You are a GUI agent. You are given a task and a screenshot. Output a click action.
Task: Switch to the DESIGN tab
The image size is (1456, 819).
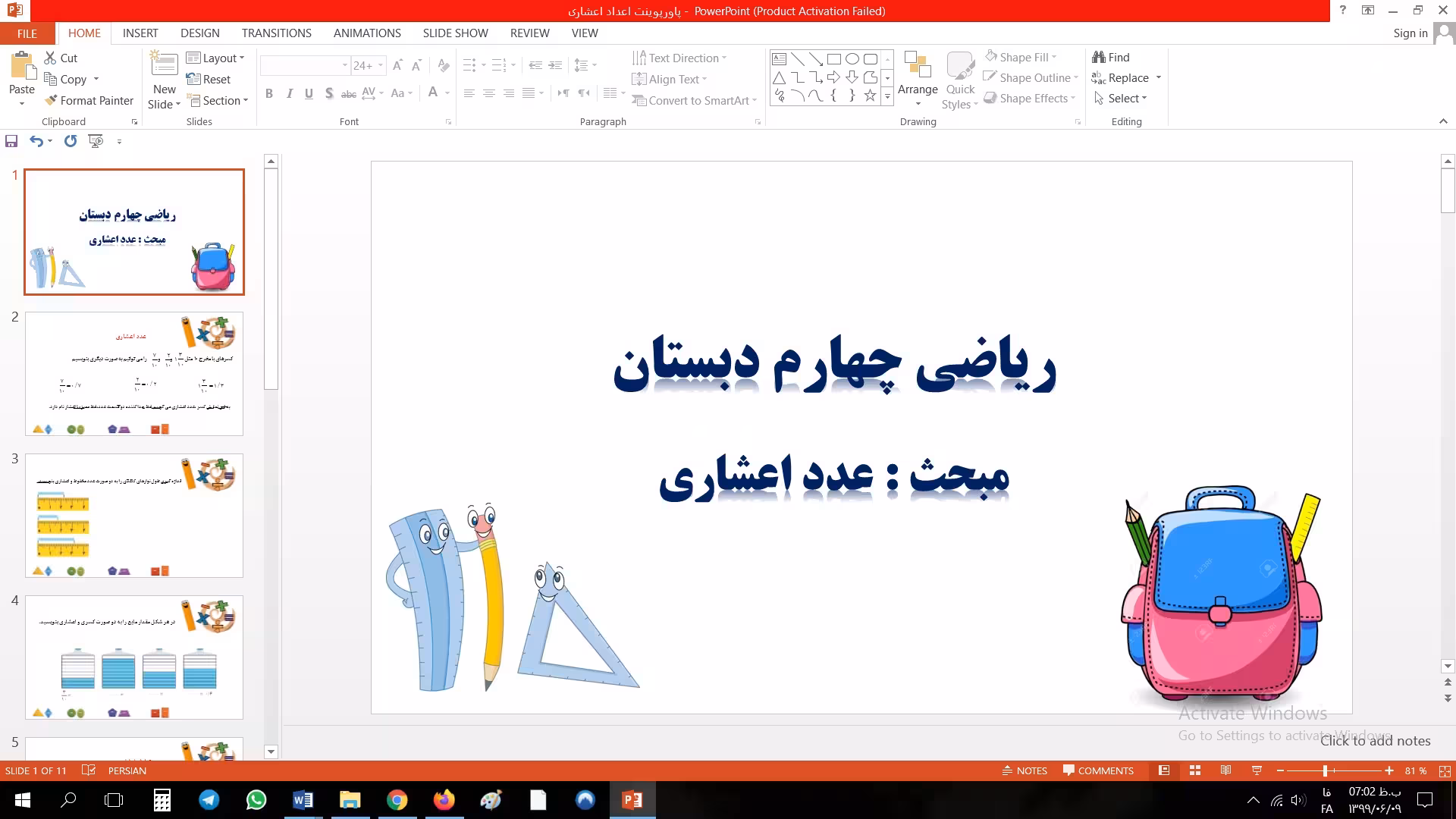click(200, 33)
